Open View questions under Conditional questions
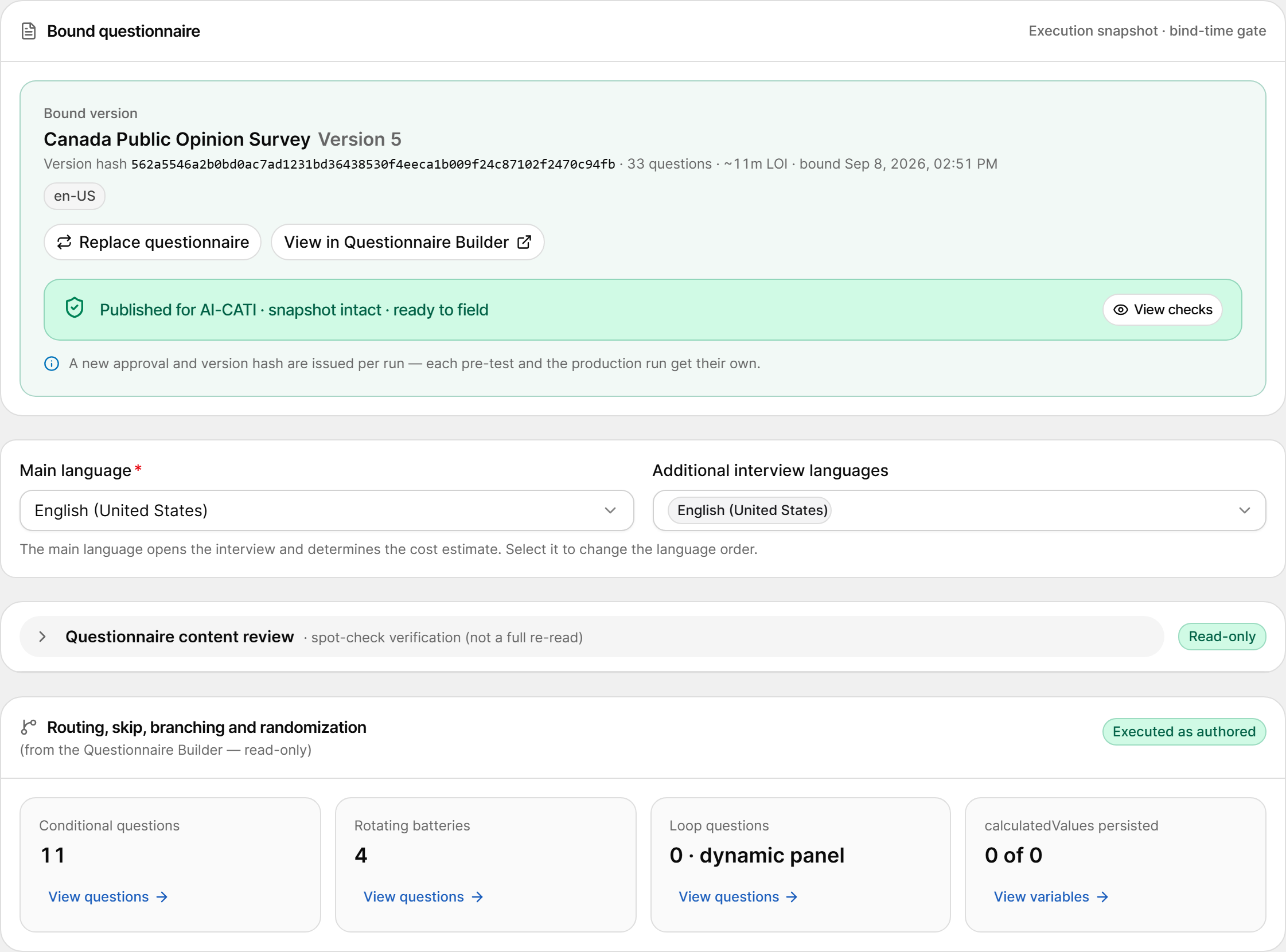1286x952 pixels. [x=108, y=898]
